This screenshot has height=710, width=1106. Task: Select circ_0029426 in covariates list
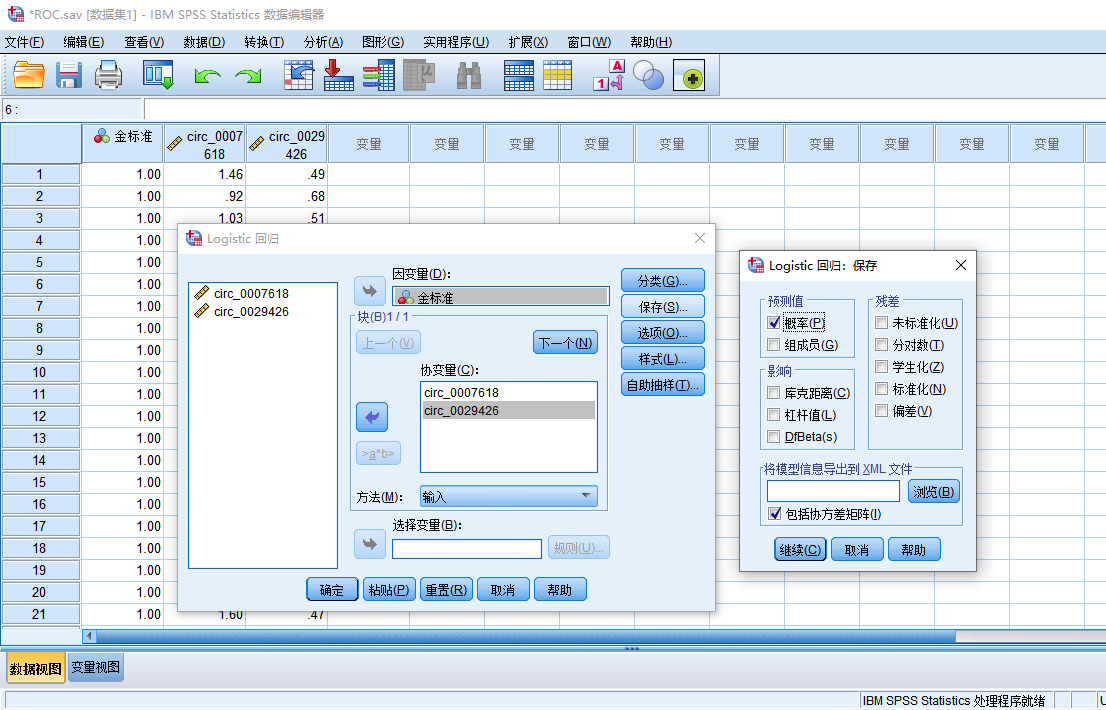(509, 410)
